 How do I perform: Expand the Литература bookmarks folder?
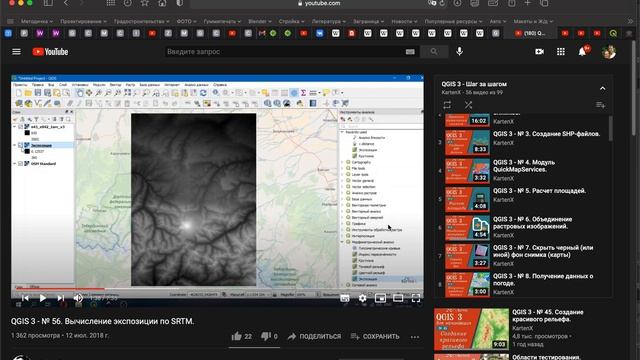329,21
